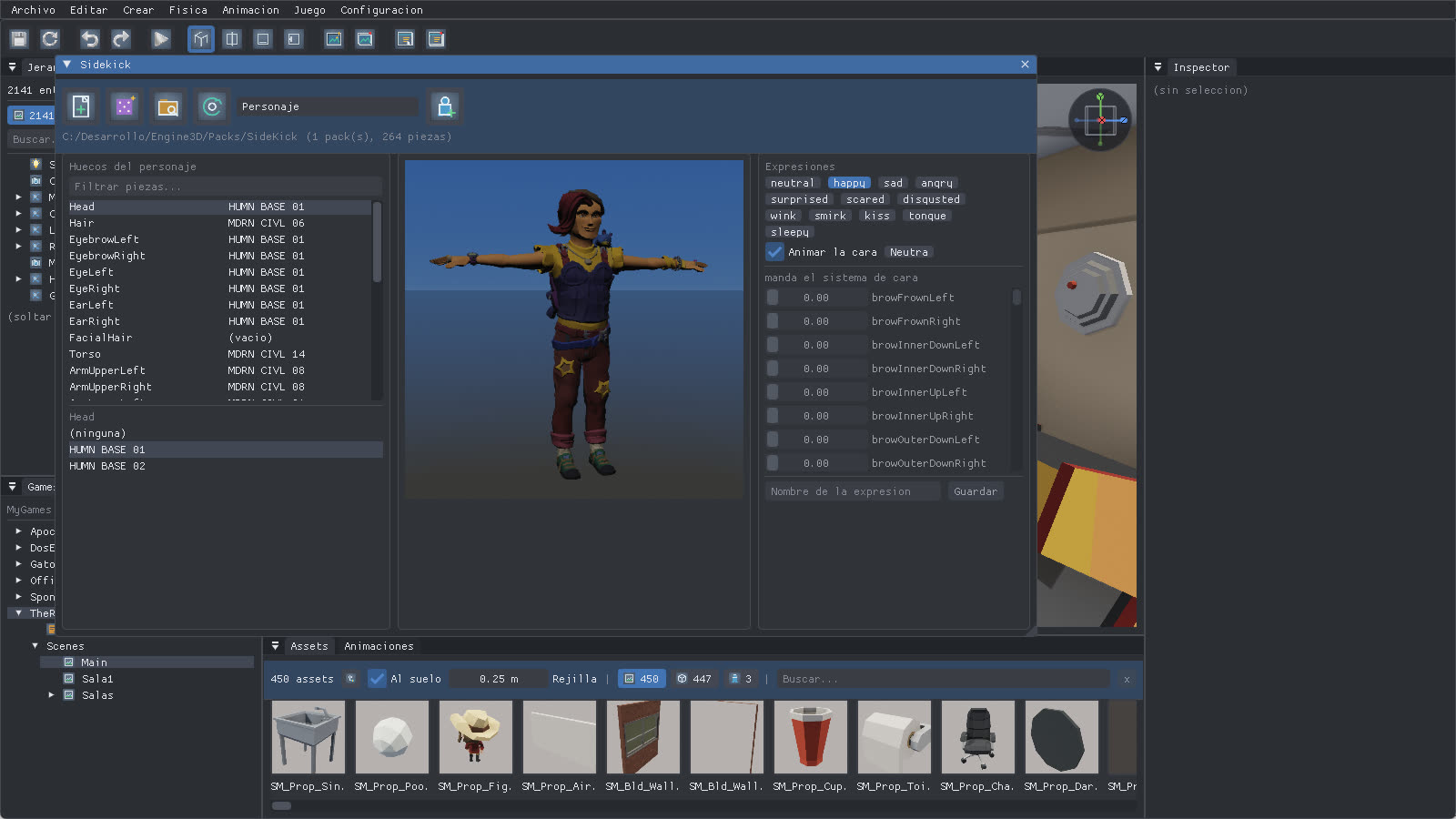Clear asset search with x button
The image size is (1456, 819).
pyautogui.click(x=1127, y=679)
